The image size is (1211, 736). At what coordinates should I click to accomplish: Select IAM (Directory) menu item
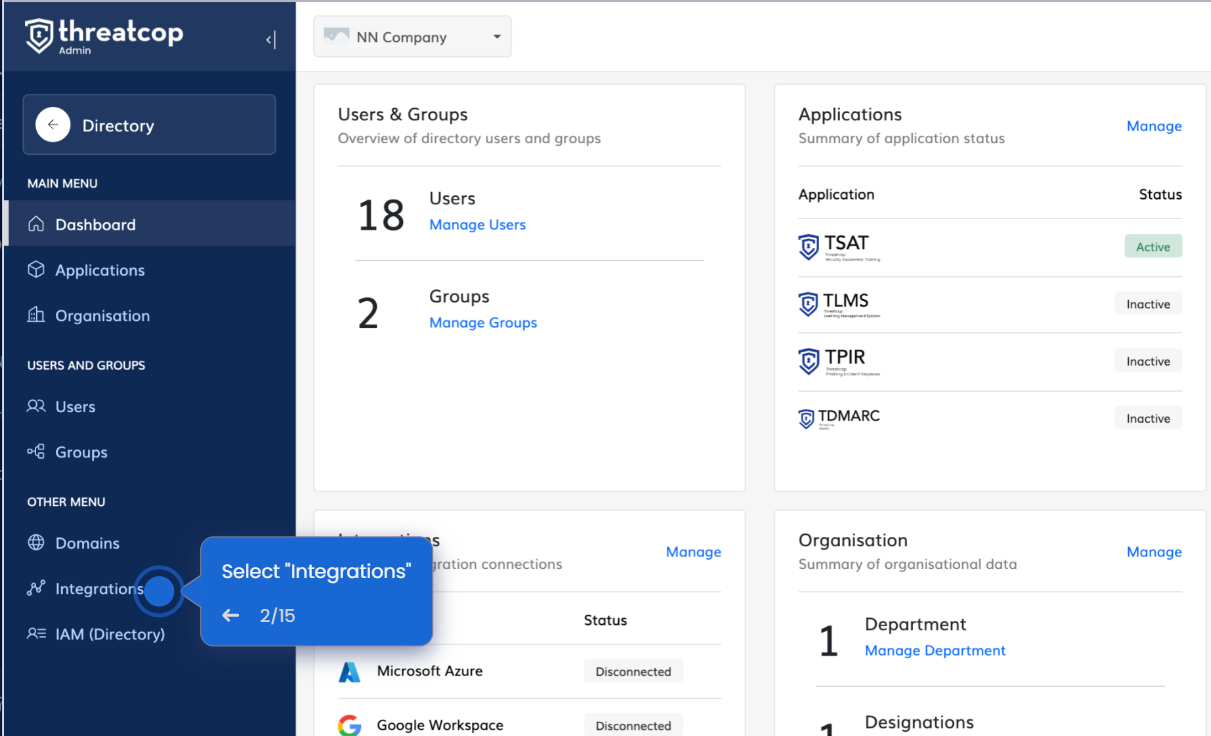coord(109,634)
